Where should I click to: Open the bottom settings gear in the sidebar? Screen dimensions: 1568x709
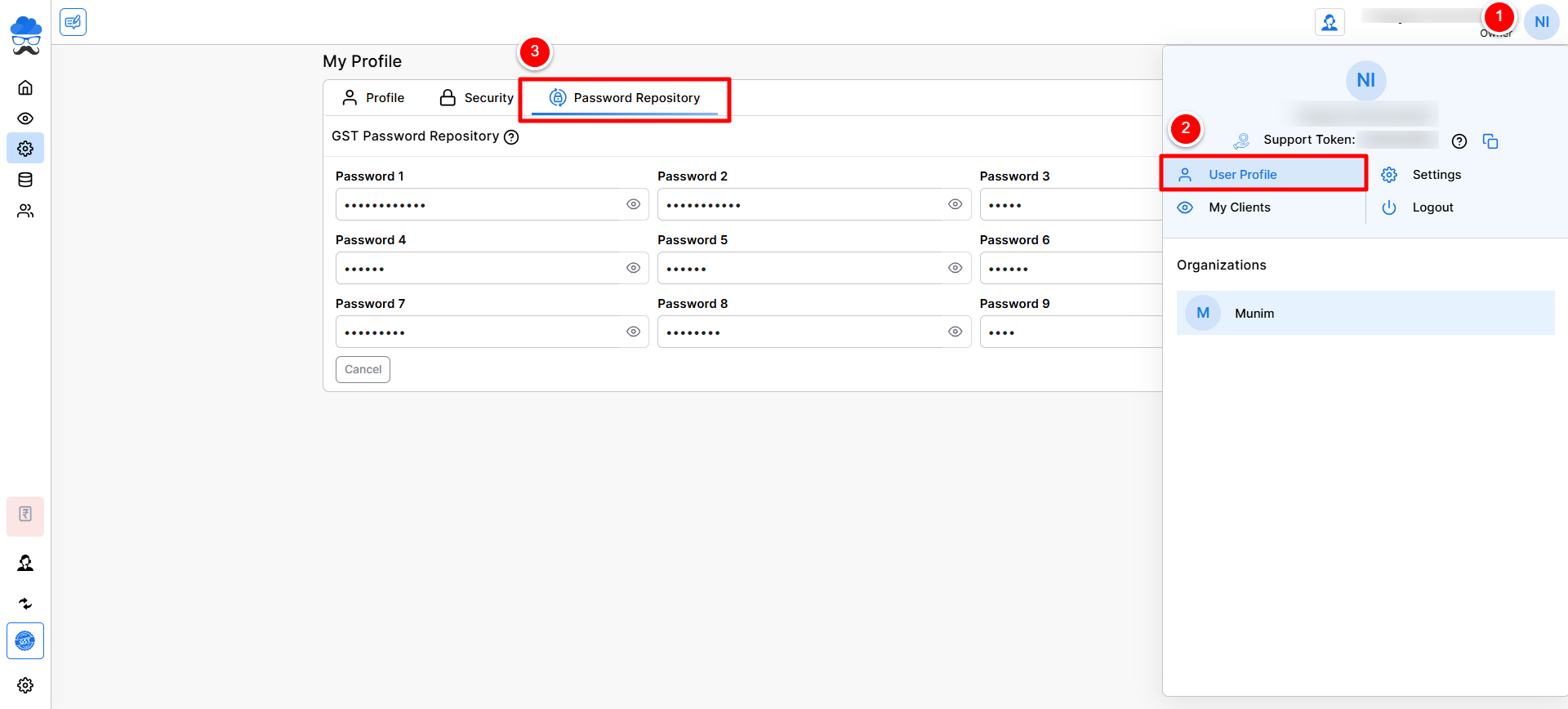point(25,685)
